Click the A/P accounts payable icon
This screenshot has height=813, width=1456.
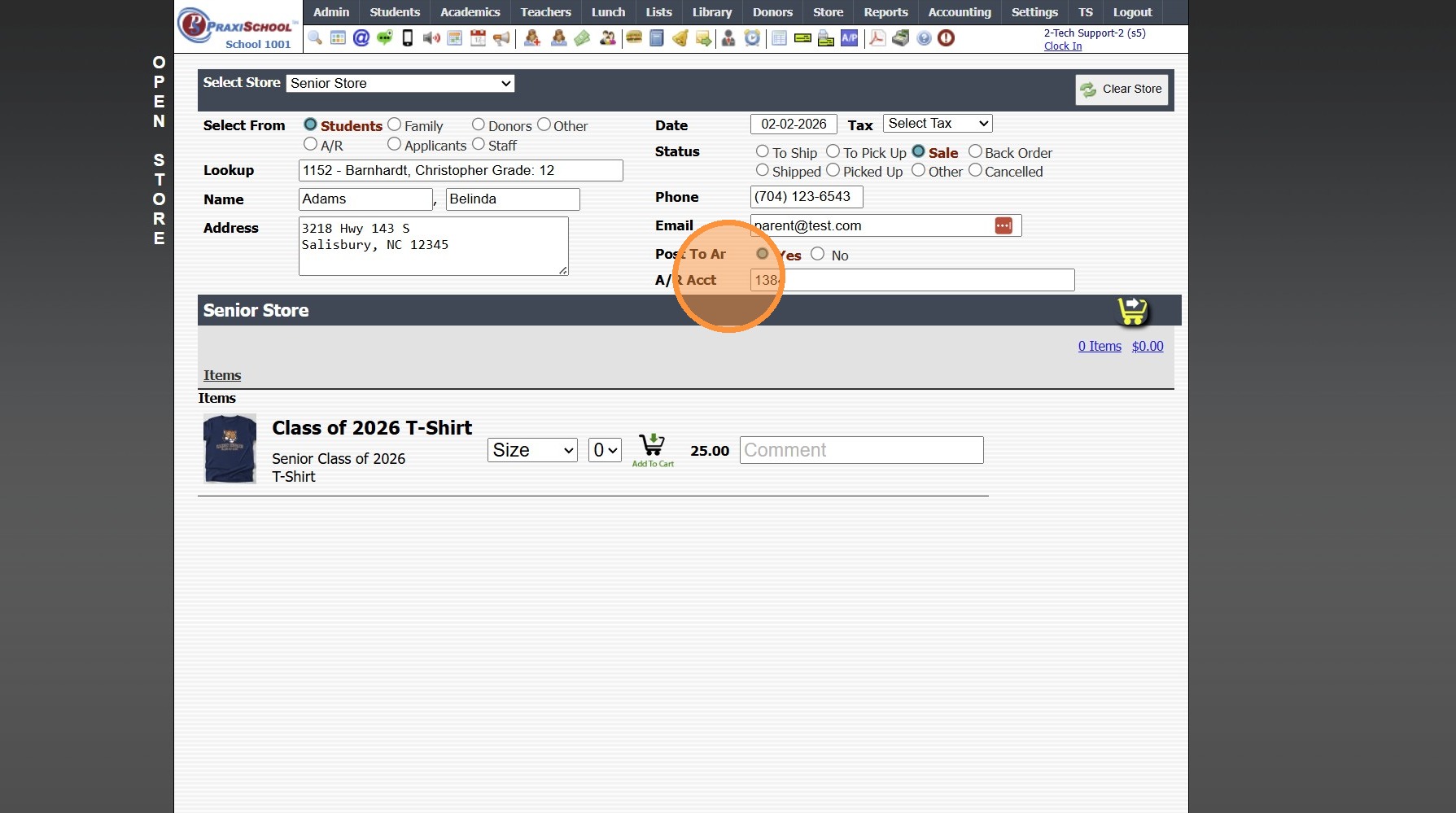[849, 38]
